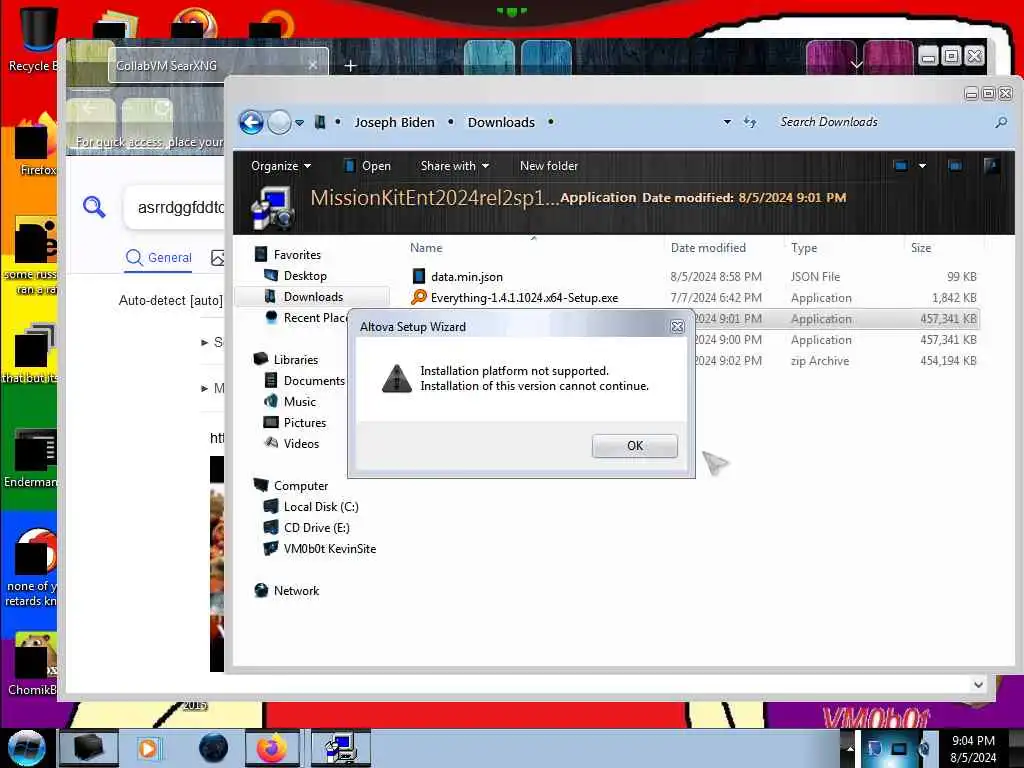Viewport: 1024px width, 768px height.
Task: Open VM0b0t KevinSite drive
Action: [330, 549]
